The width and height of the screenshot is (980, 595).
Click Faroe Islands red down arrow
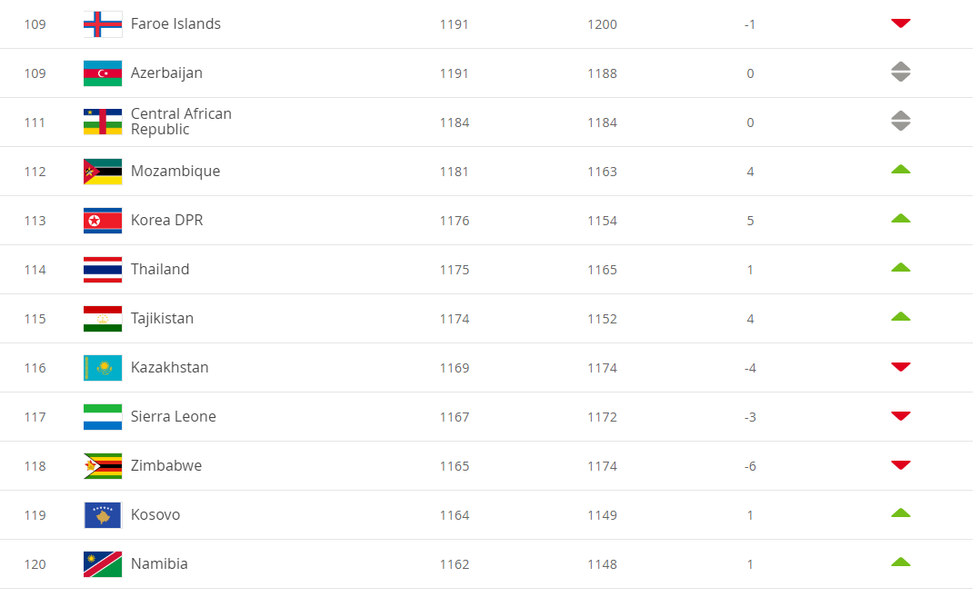click(x=900, y=23)
